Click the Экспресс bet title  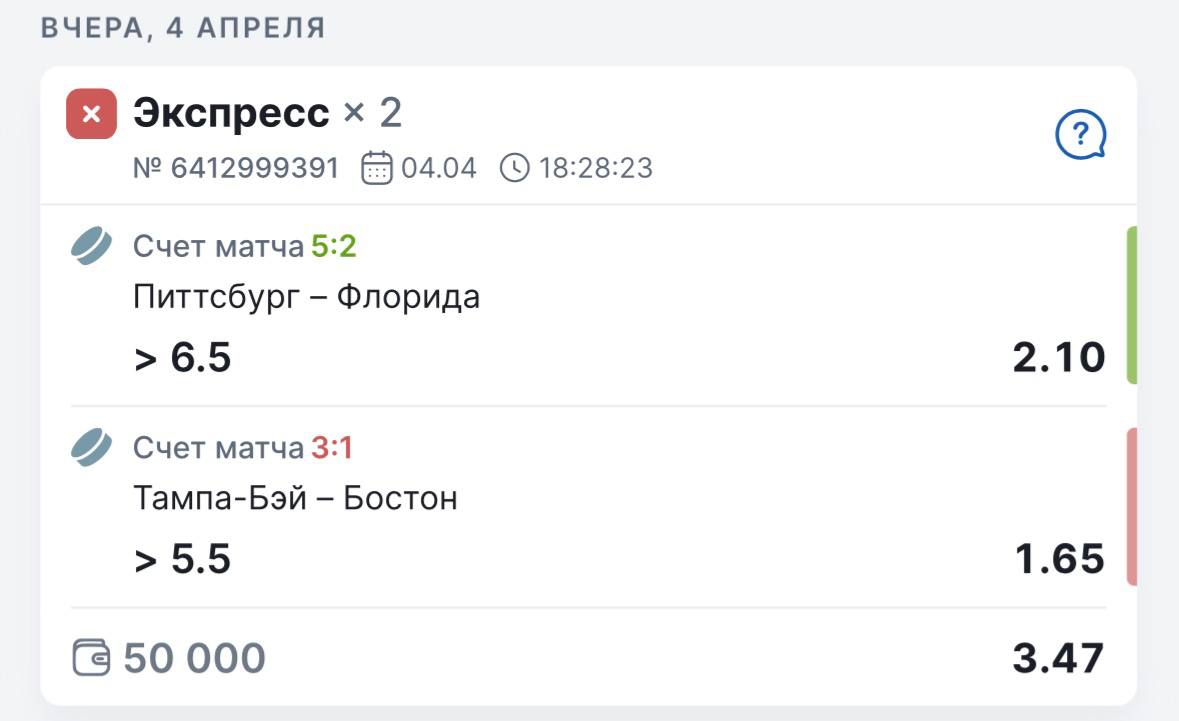[231, 114]
